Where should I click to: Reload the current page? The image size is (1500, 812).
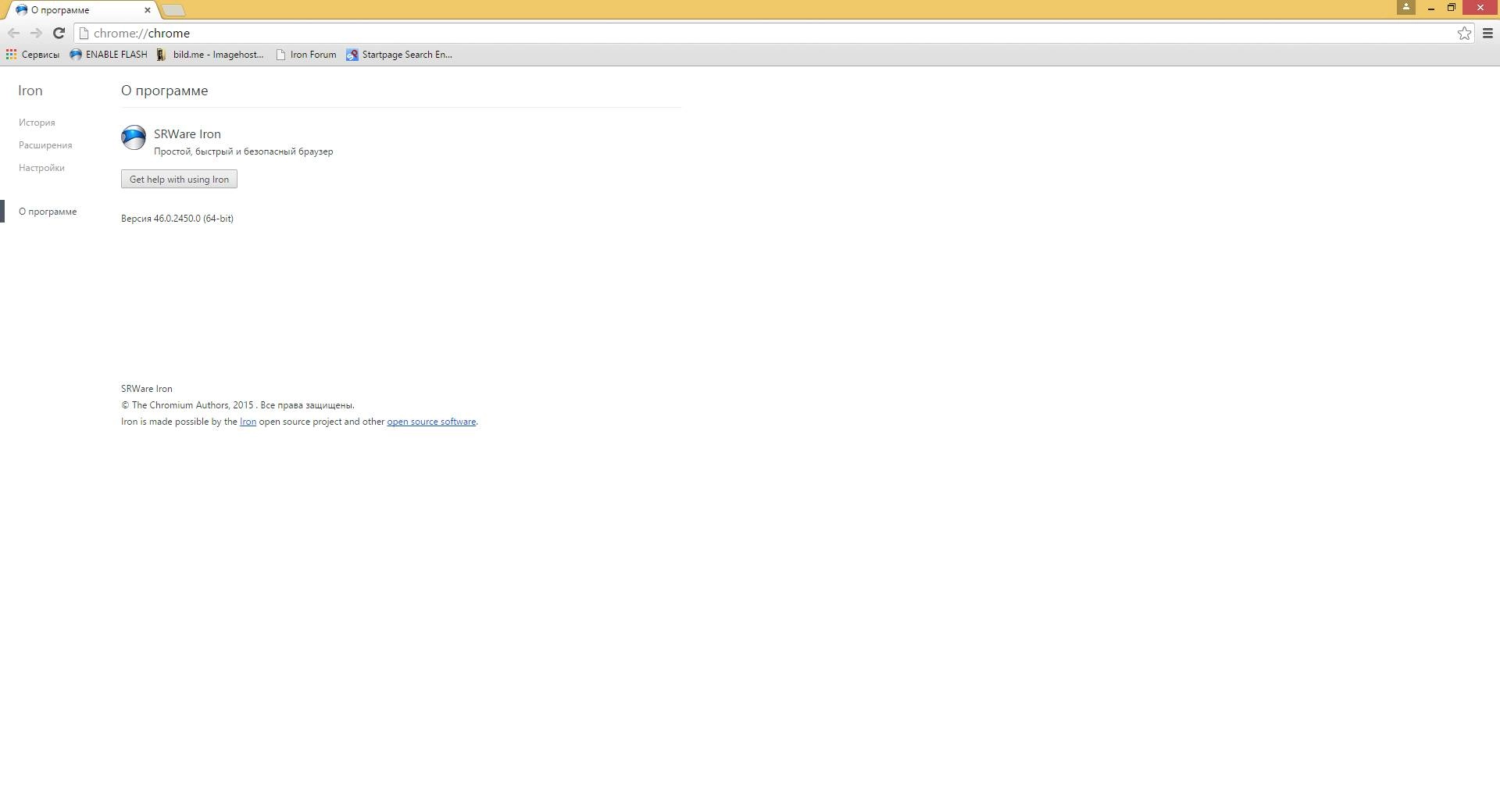click(59, 33)
